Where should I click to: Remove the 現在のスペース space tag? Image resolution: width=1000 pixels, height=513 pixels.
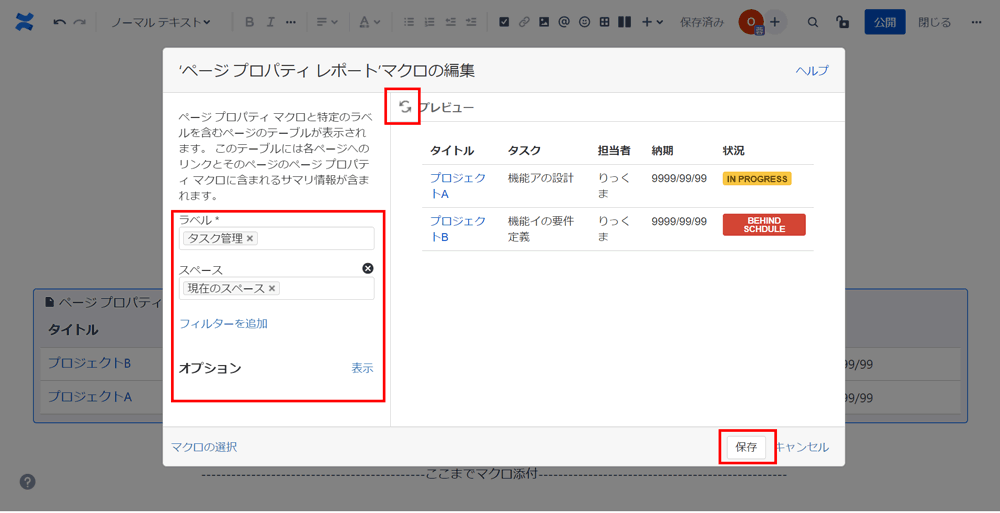(x=271, y=289)
